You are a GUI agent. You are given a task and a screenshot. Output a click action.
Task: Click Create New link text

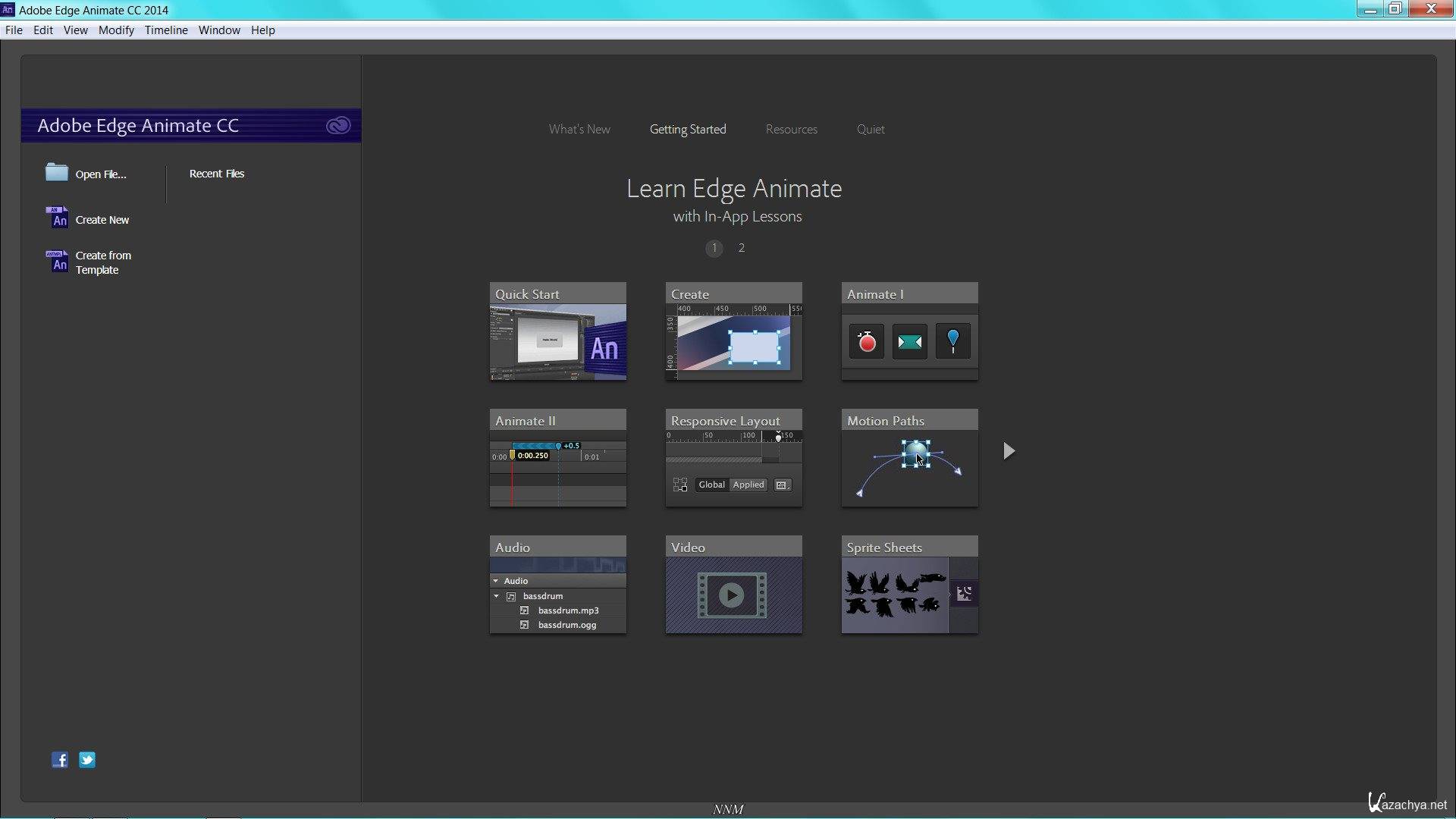click(102, 220)
